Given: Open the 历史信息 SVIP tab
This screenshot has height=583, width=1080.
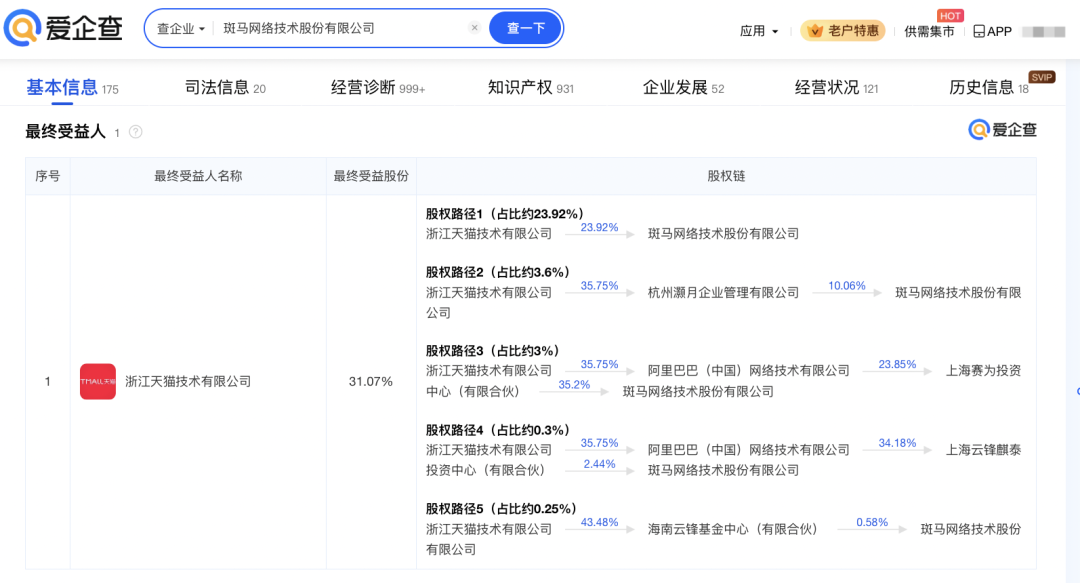Looking at the screenshot, I should tap(988, 88).
